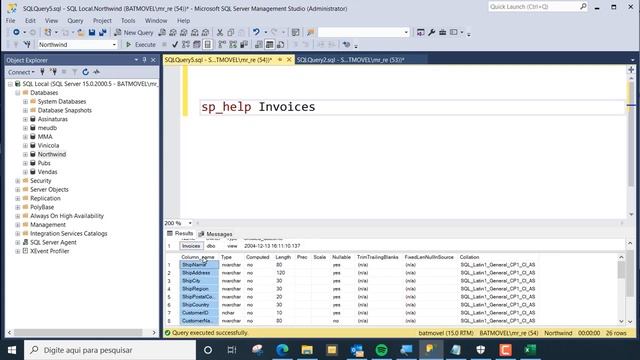Select the Pubs database
The width and height of the screenshot is (640, 360).
[x=44, y=163]
